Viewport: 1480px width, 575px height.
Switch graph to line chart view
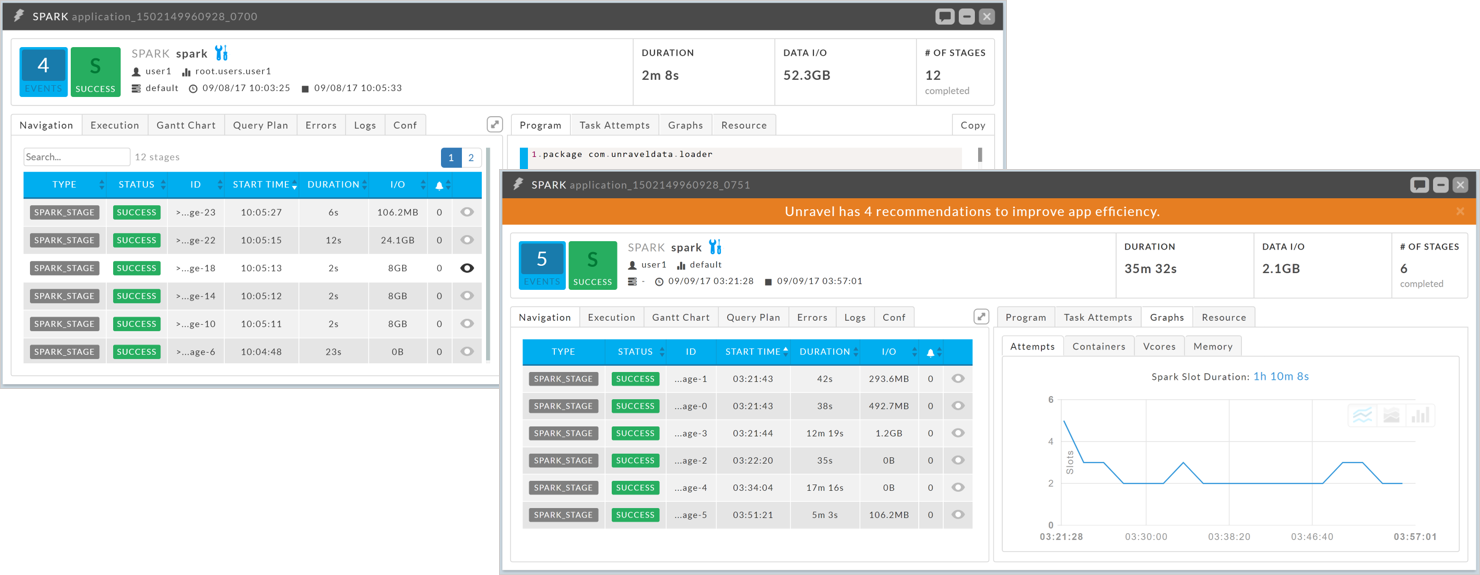click(x=1362, y=415)
